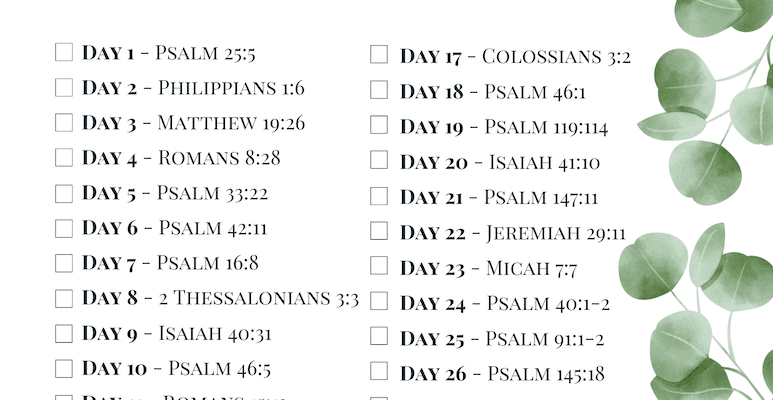Select the "Psalm 16:8" verse label
Viewport: 773px width, 400px height.
pos(208,263)
